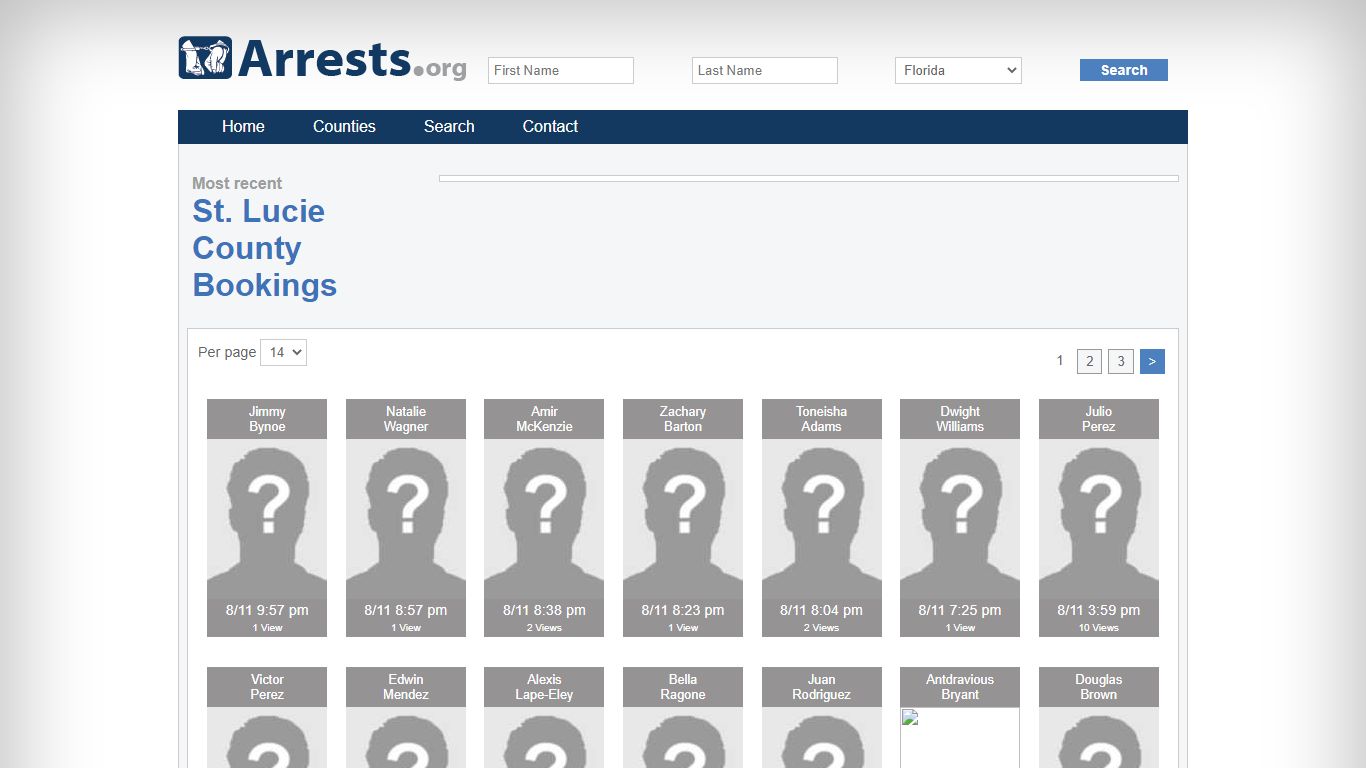Click the 8/11 7:25 pm booking time
This screenshot has height=768, width=1366.
960,610
